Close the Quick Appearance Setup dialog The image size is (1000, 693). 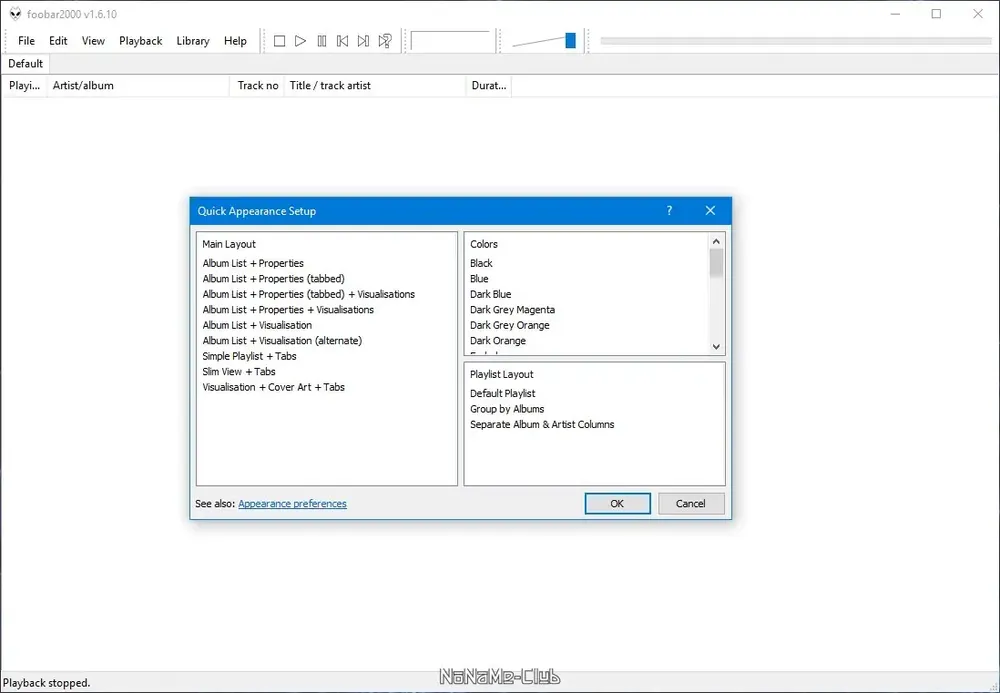click(710, 210)
